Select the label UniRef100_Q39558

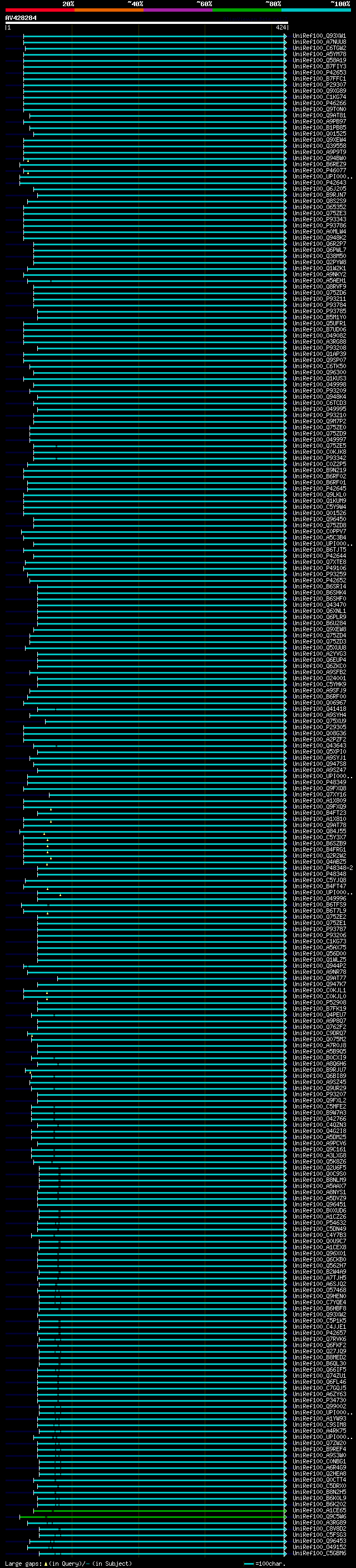coord(319,146)
